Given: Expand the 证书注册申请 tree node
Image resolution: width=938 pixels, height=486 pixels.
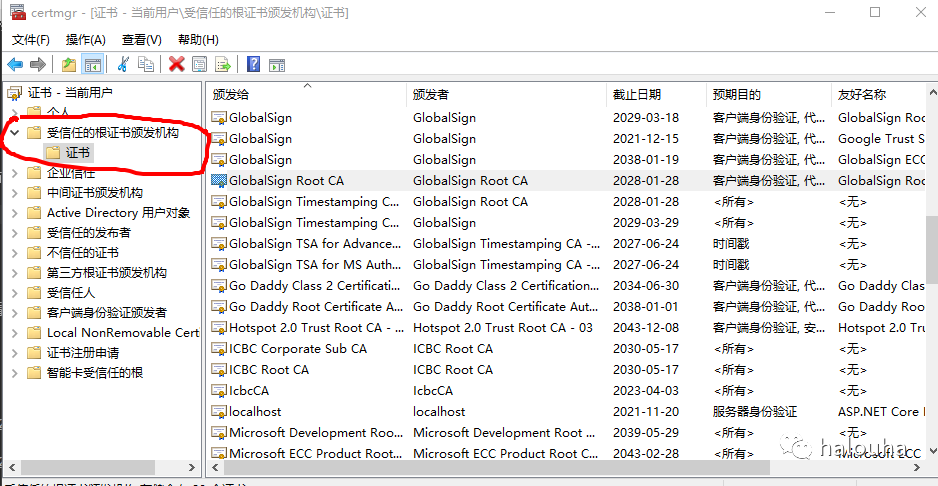Looking at the screenshot, I should point(15,353).
